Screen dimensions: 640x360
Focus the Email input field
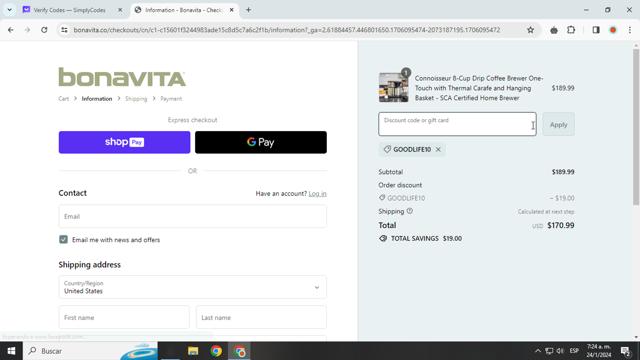click(x=193, y=216)
